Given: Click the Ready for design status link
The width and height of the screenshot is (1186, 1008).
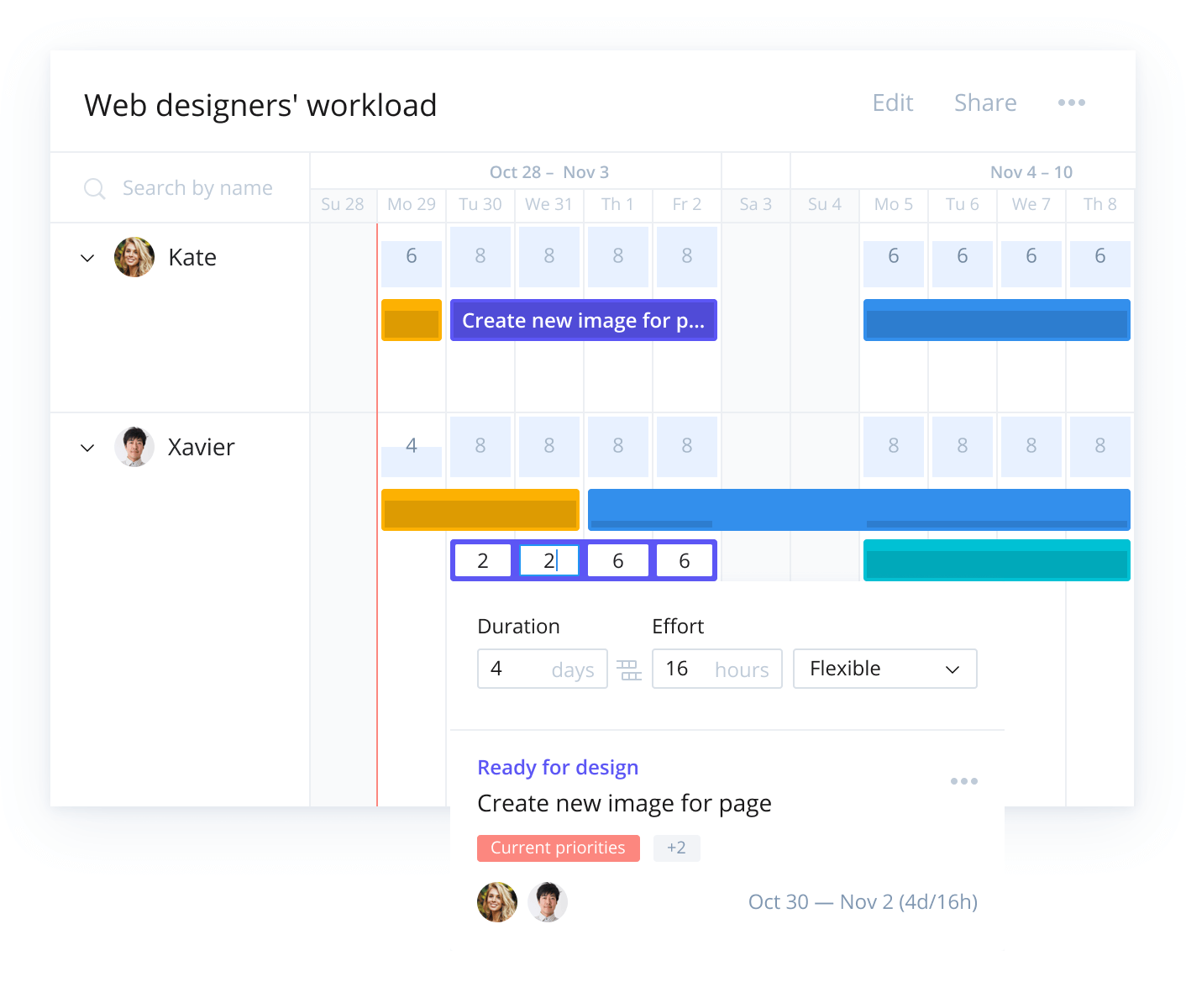Looking at the screenshot, I should click(558, 767).
